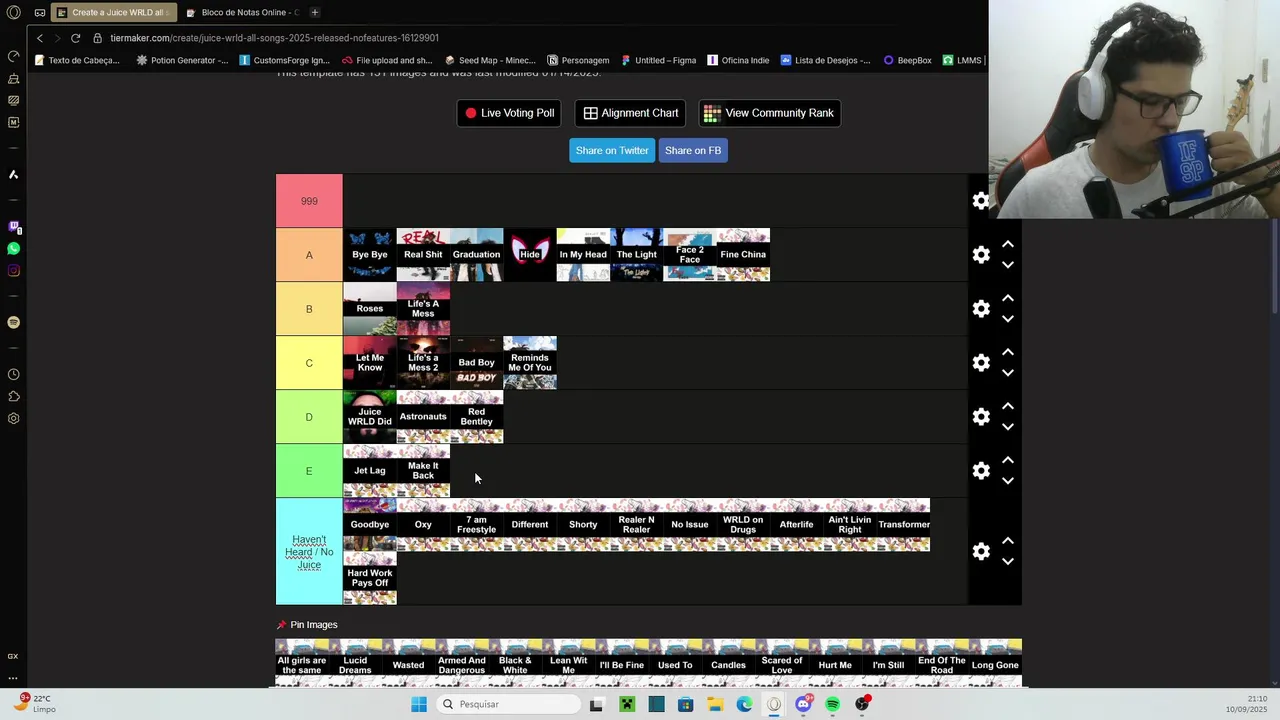
Task: Switch to Bloco de Notas Online tab
Action: [x=243, y=12]
